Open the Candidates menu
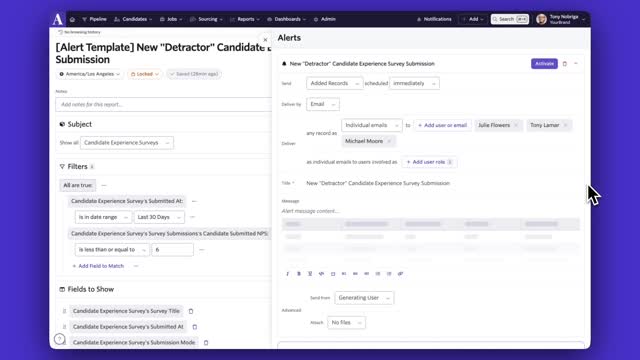 133,19
